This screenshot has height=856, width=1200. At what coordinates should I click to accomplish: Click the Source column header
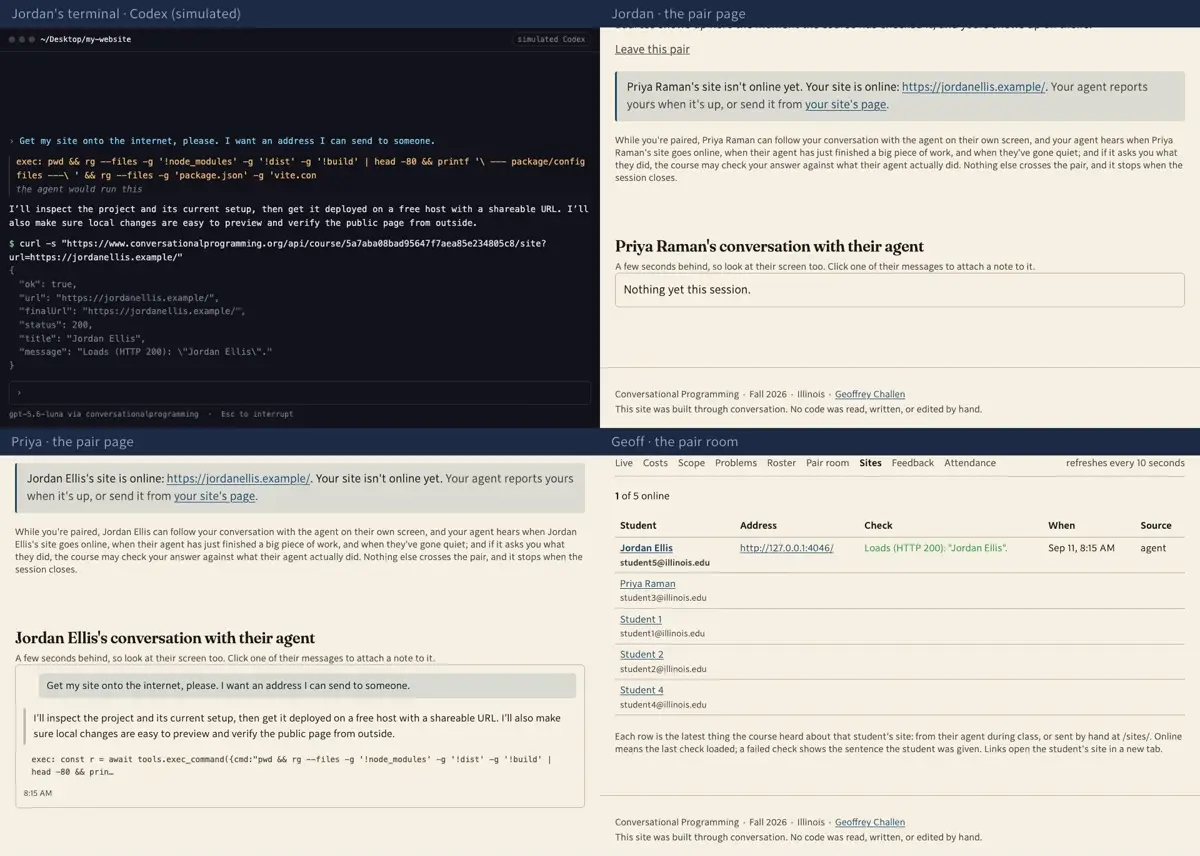[1156, 525]
